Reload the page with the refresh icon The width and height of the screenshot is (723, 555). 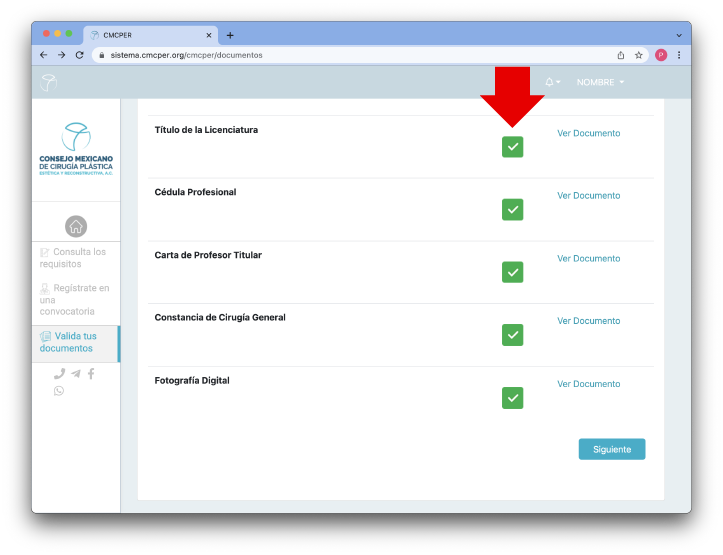79,55
